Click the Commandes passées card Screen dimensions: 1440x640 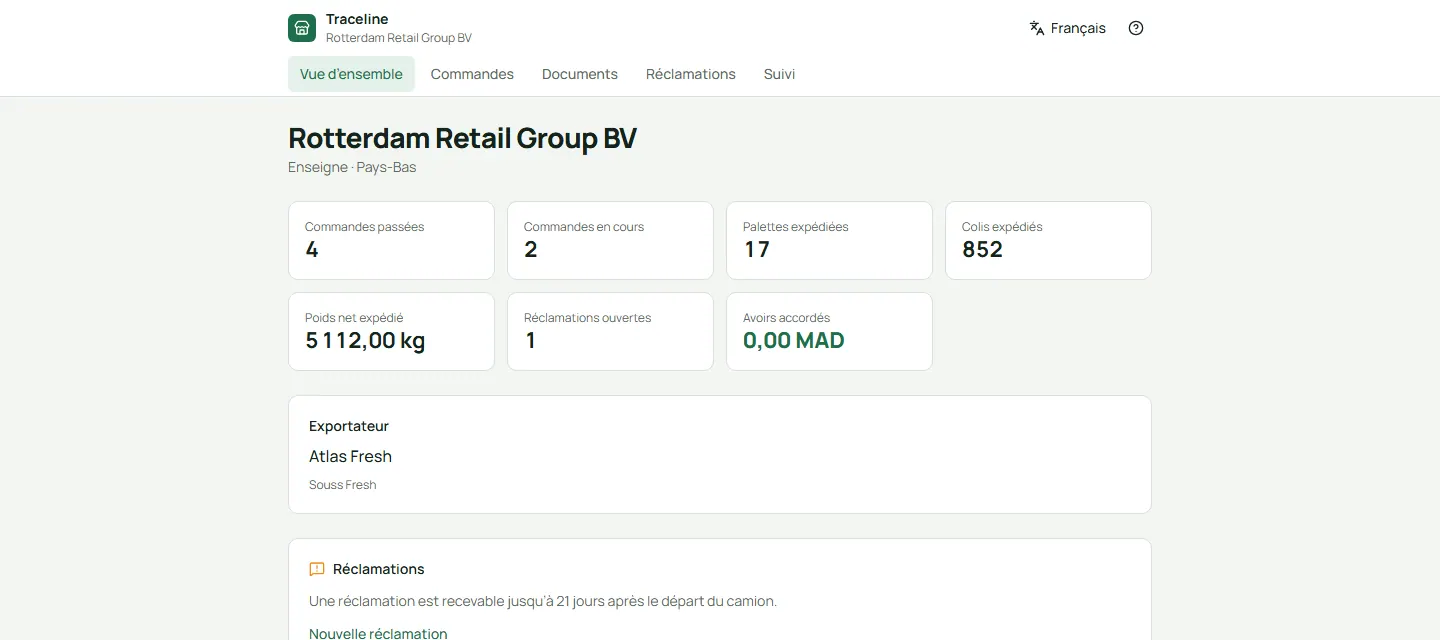click(x=391, y=240)
